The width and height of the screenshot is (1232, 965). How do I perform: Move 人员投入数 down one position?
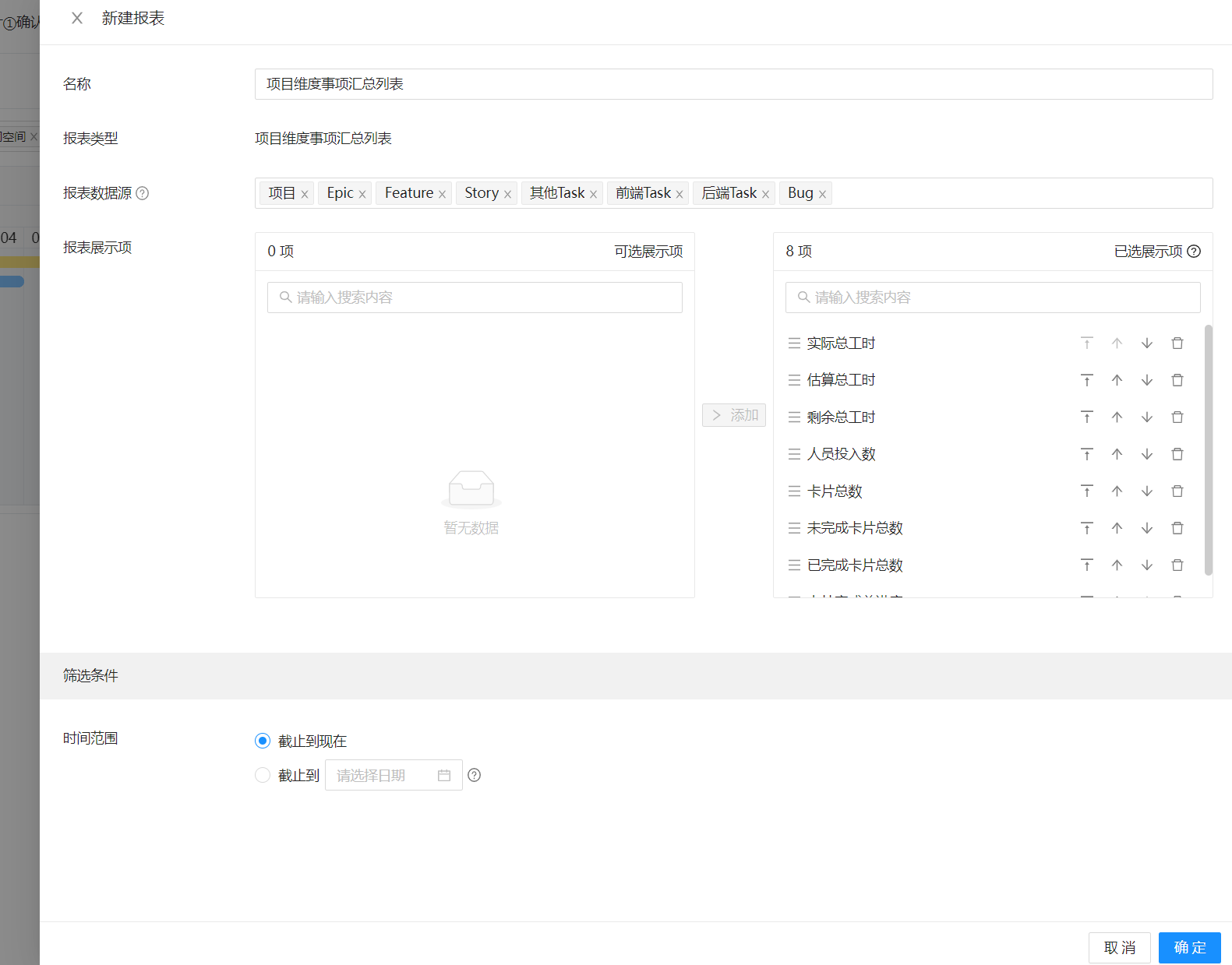pos(1146,454)
